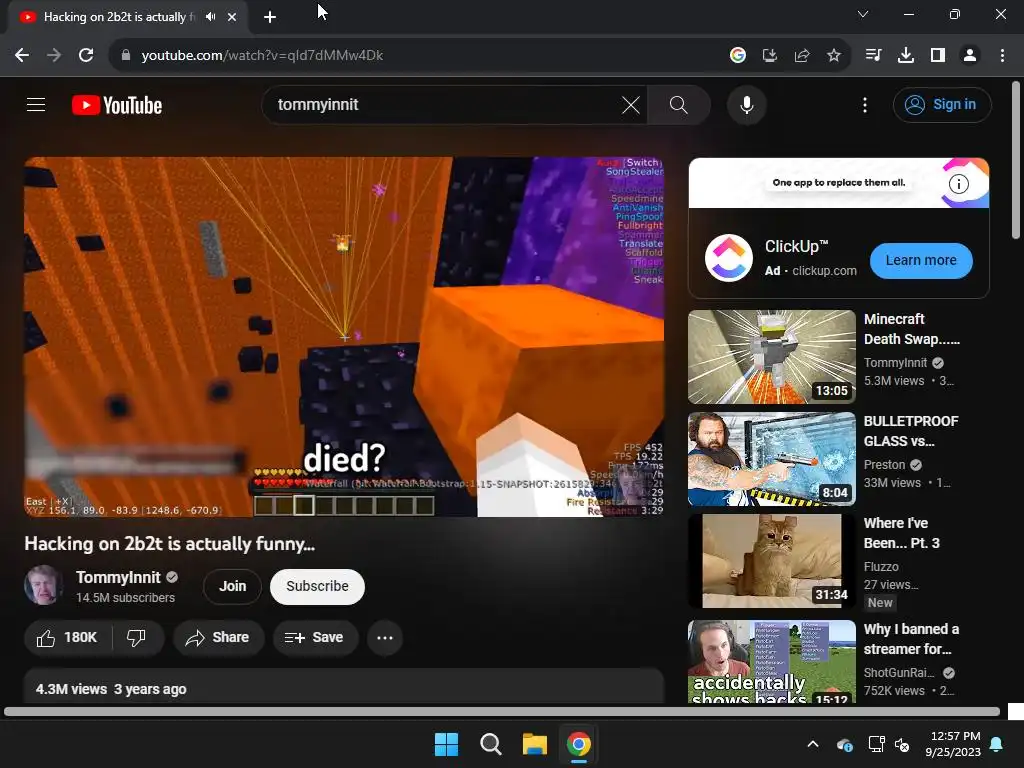Screen dimensions: 1024x768
Task: Open clock and date 12:57 PM
Action: [x=953, y=744]
